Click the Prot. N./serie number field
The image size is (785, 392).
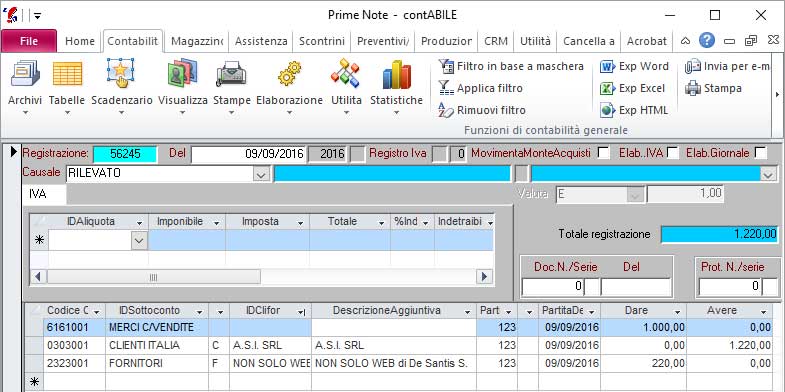point(730,286)
